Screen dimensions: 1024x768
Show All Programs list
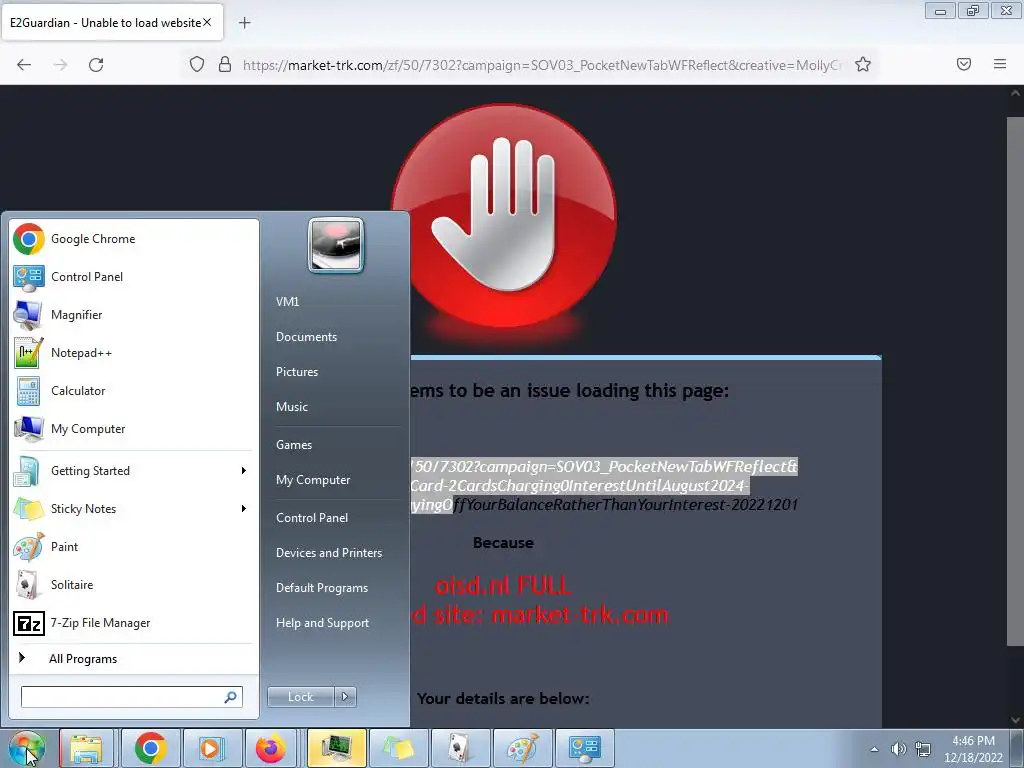coord(134,658)
